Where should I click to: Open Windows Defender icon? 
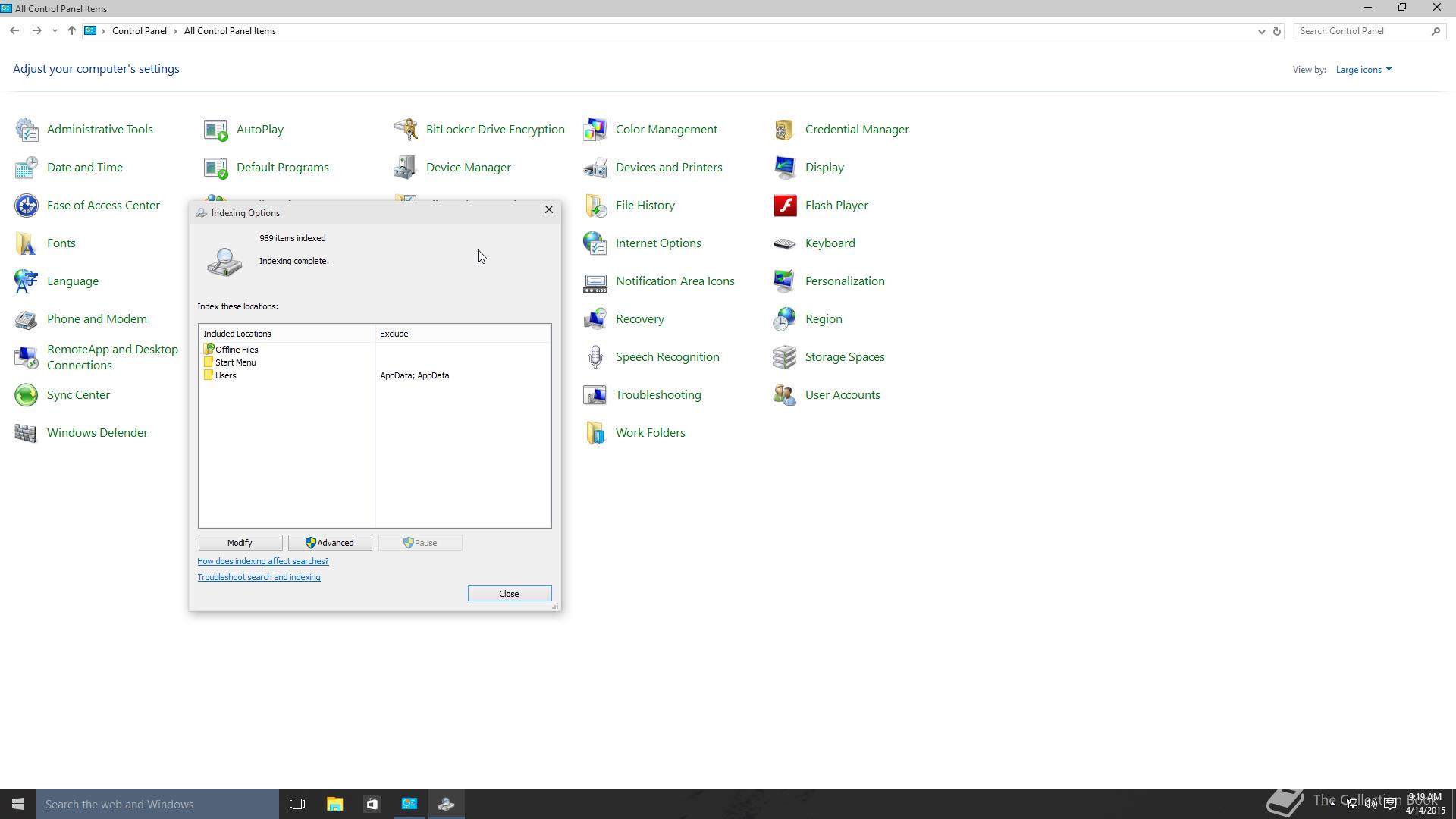pos(27,433)
